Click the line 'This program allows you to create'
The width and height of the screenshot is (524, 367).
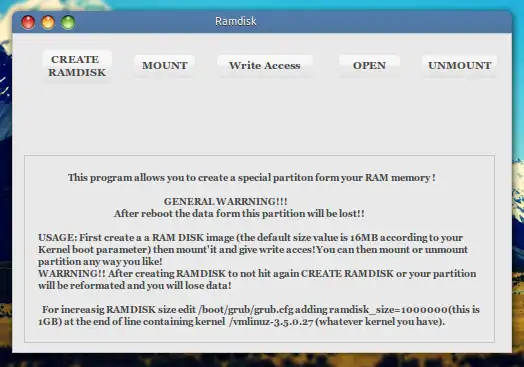point(252,177)
